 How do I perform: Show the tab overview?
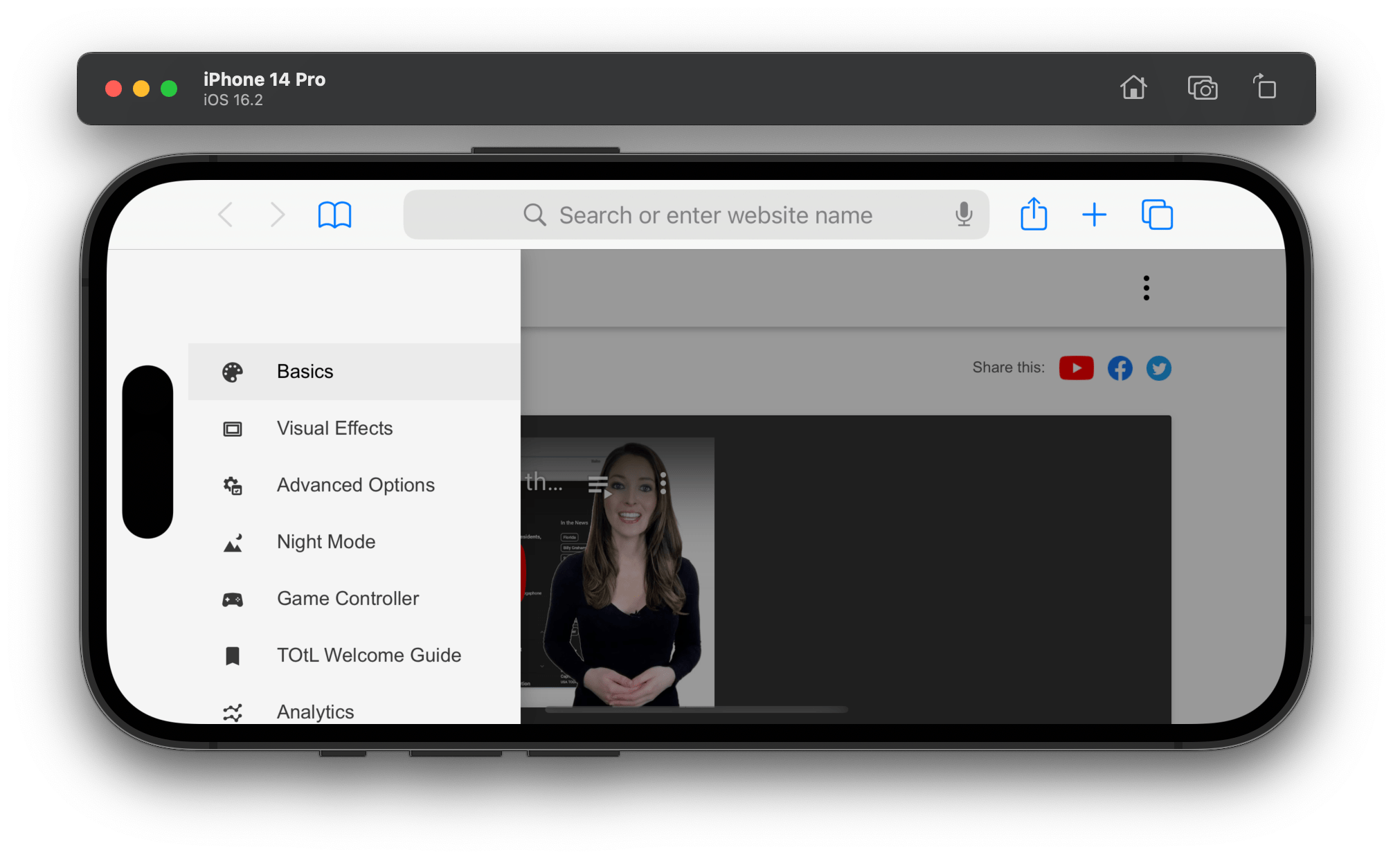(x=1156, y=215)
